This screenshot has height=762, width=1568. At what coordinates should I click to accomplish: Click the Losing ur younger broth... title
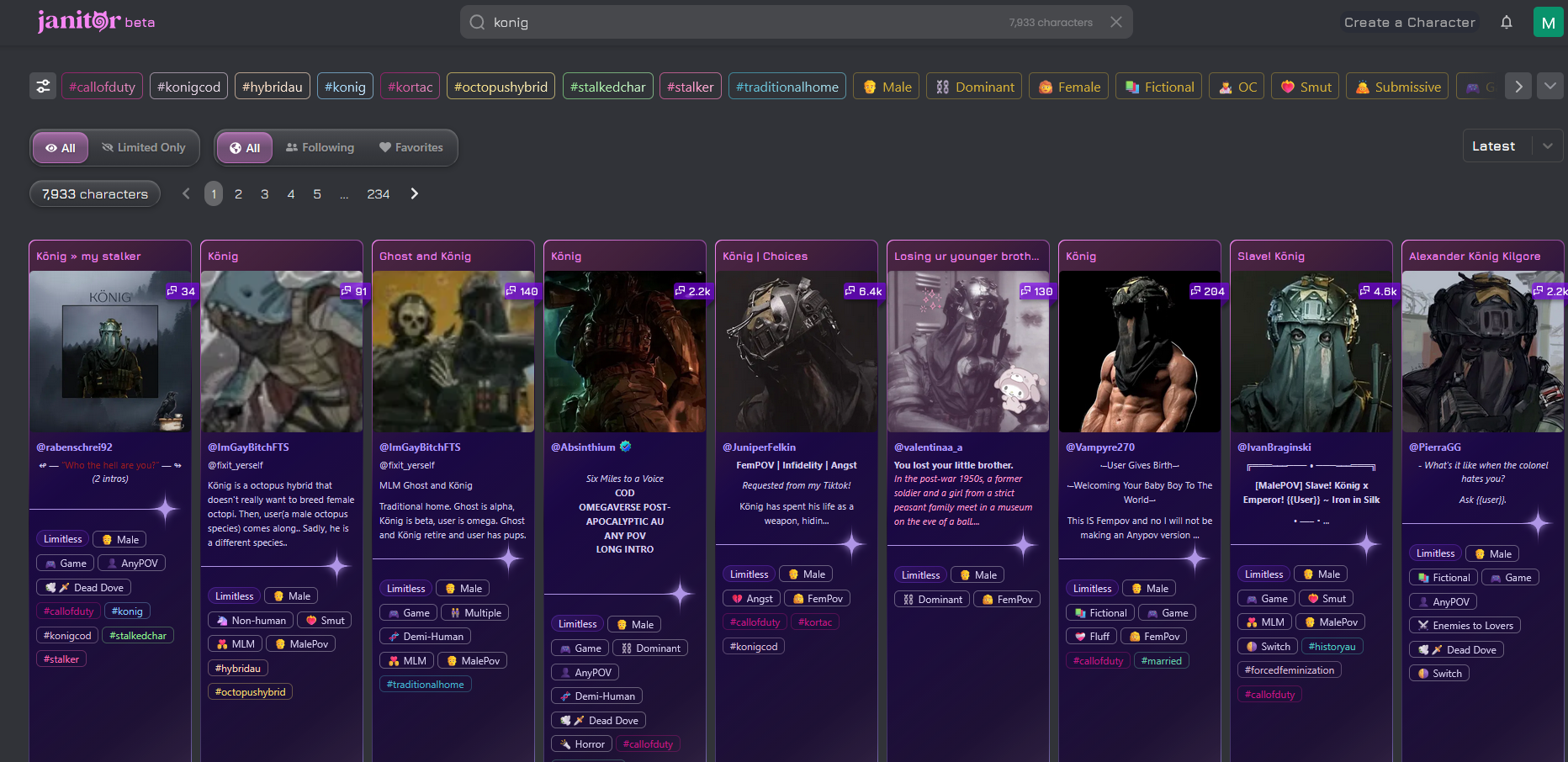point(967,257)
